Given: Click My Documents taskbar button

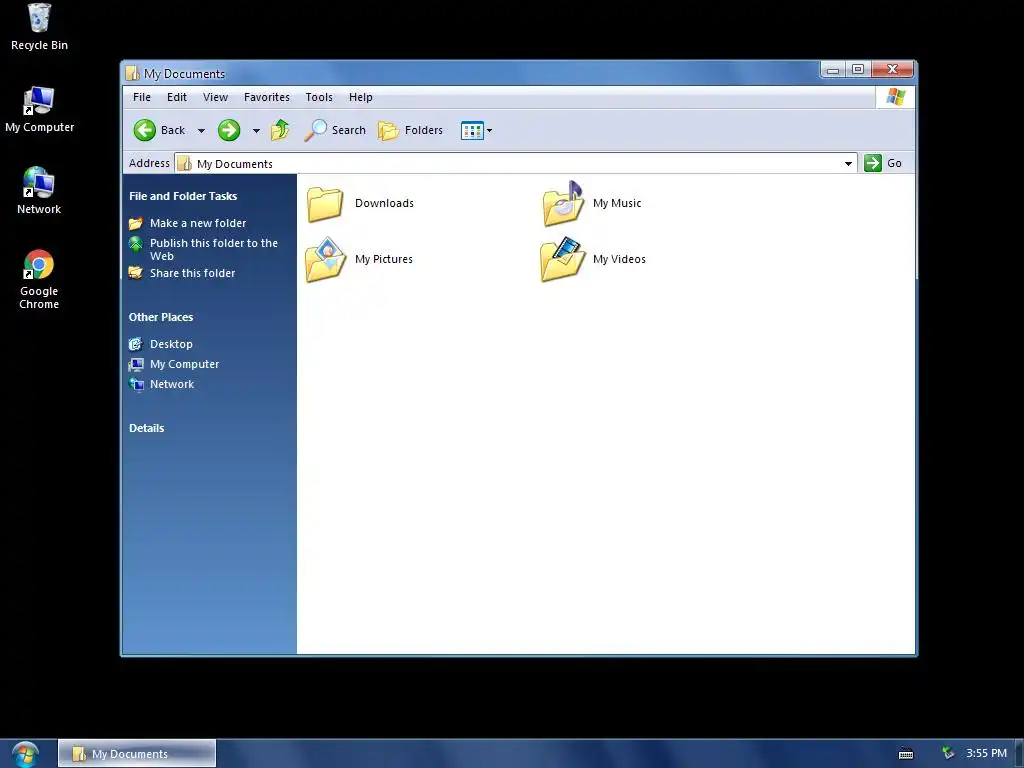Looking at the screenshot, I should (137, 754).
